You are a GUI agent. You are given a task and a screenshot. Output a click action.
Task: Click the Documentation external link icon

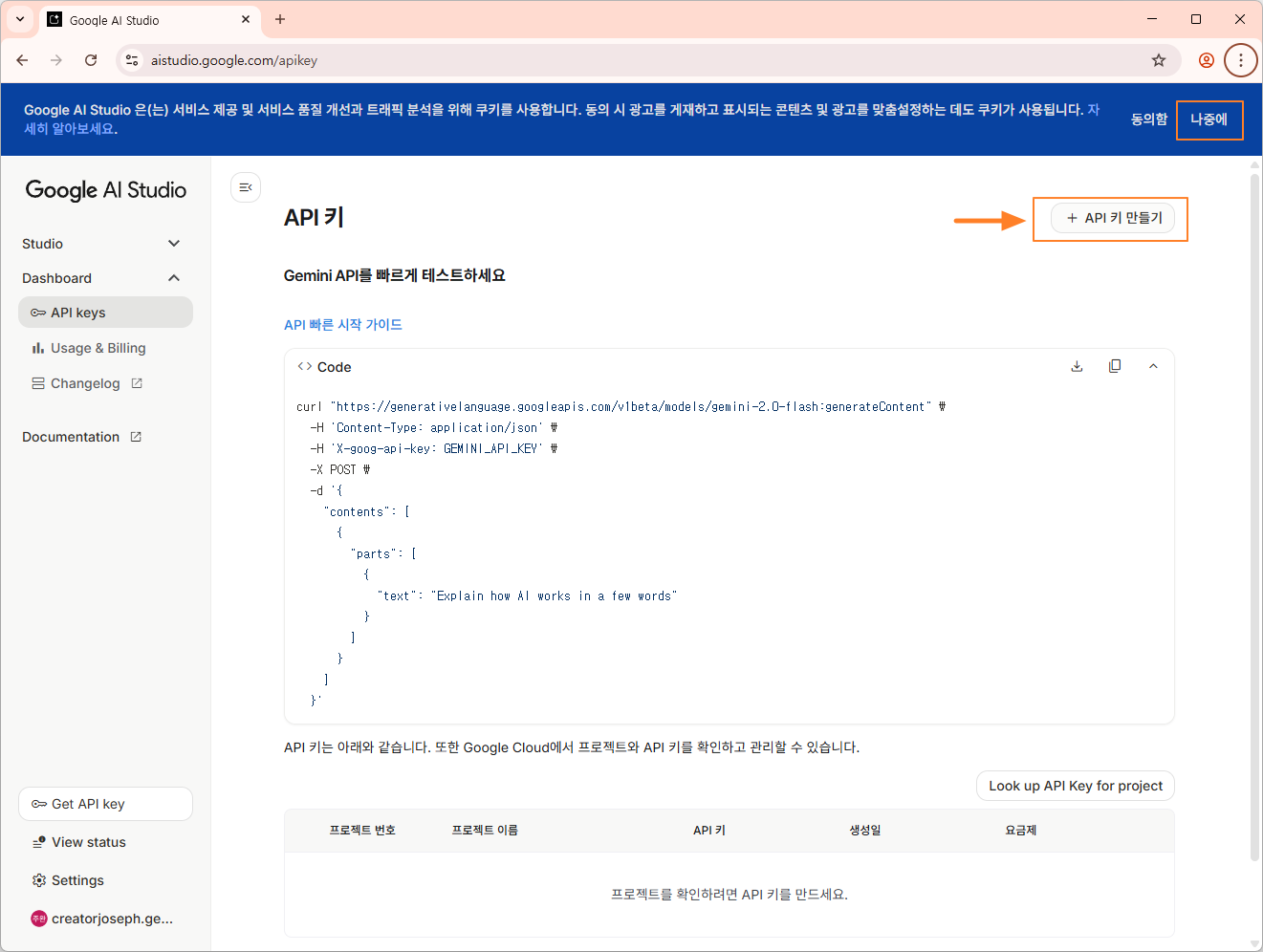coord(136,437)
